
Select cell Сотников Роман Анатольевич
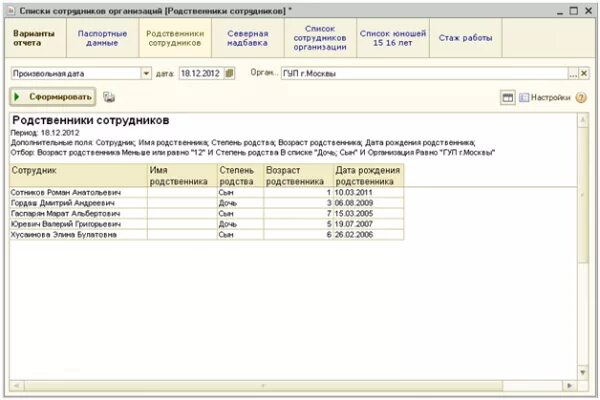click(78, 192)
